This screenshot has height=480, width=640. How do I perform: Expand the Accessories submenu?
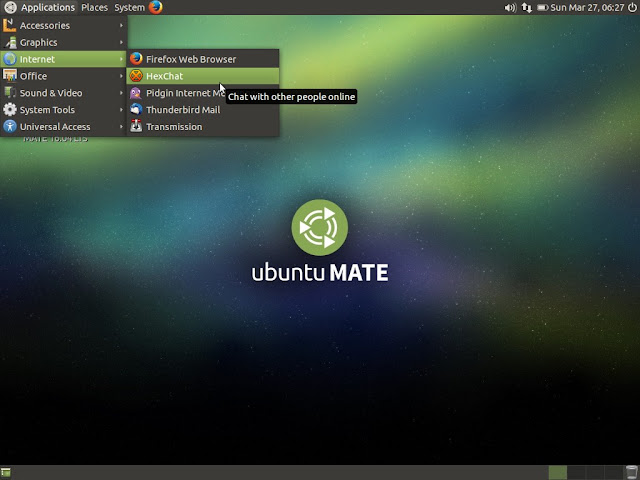point(64,25)
